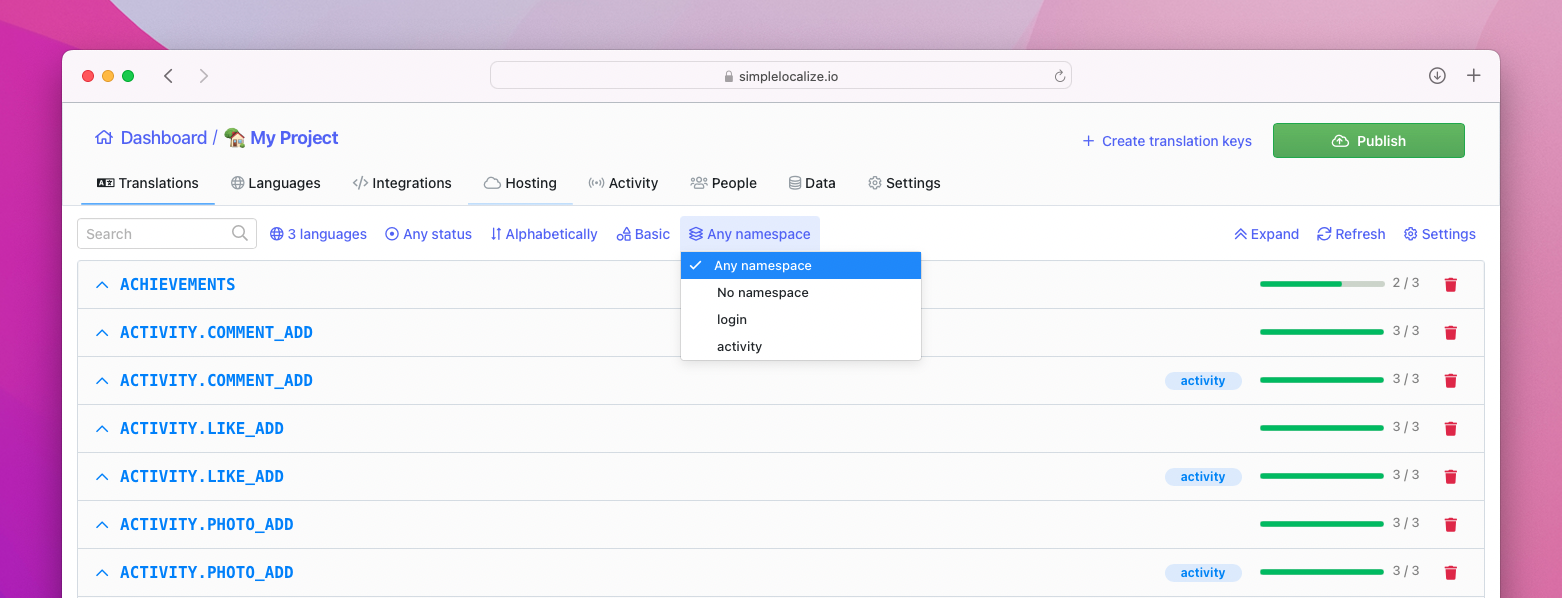The width and height of the screenshot is (1562, 598).
Task: Delete ACTIVITY.COMMENT_ADD key tagged activity
Action: [1451, 381]
